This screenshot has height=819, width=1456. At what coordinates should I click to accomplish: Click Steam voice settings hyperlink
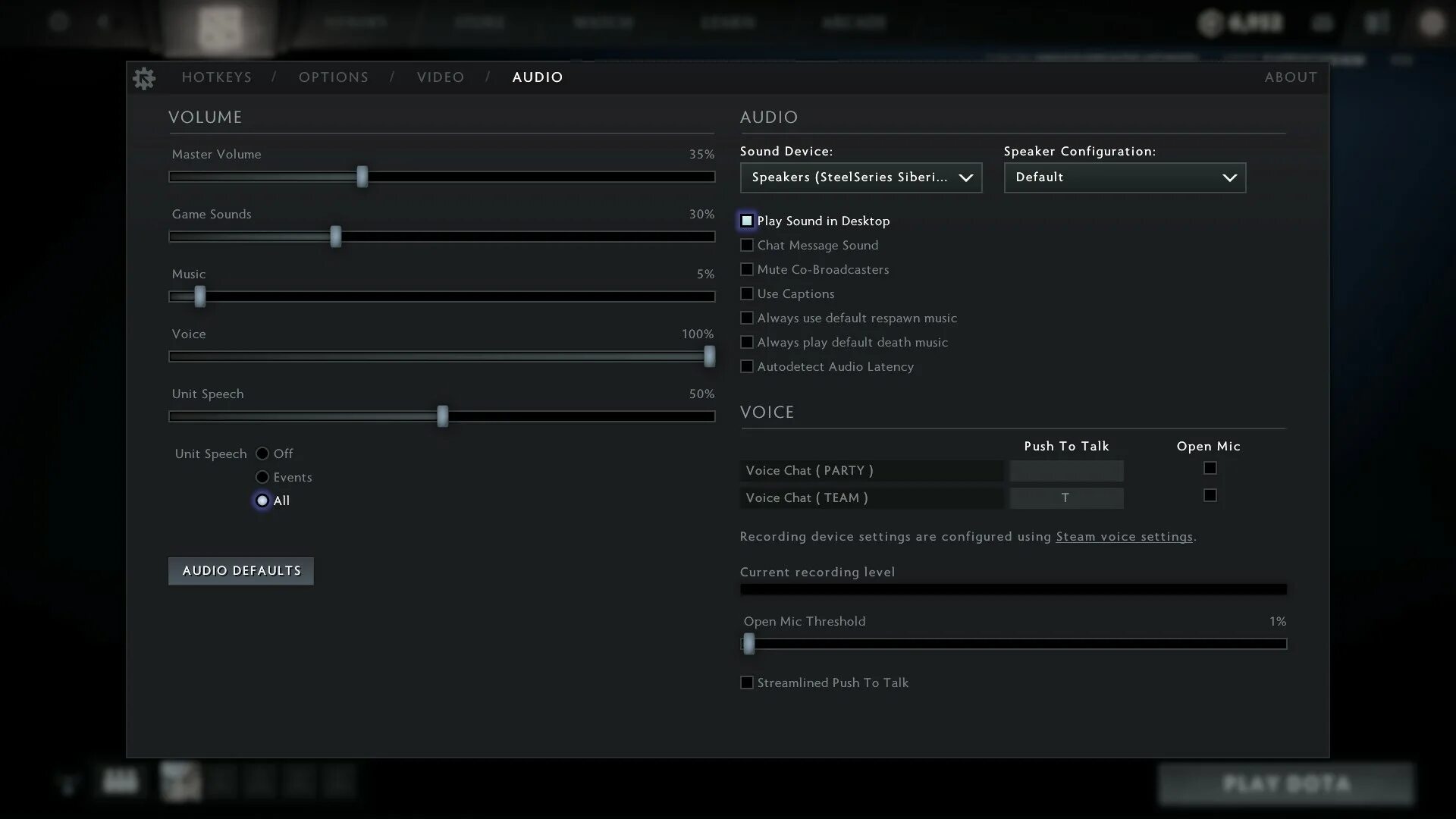coord(1125,537)
